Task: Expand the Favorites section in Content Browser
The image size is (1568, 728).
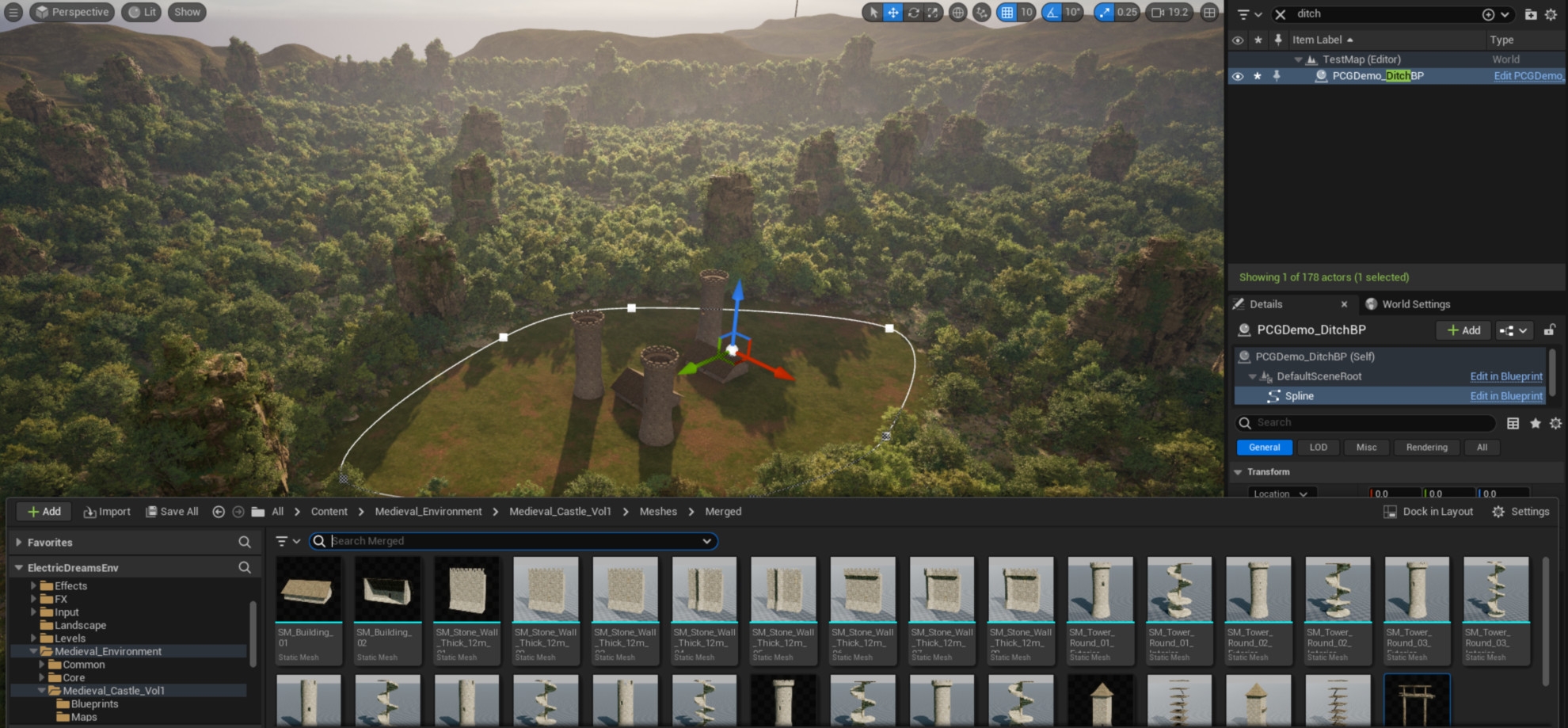Action: click(x=19, y=543)
